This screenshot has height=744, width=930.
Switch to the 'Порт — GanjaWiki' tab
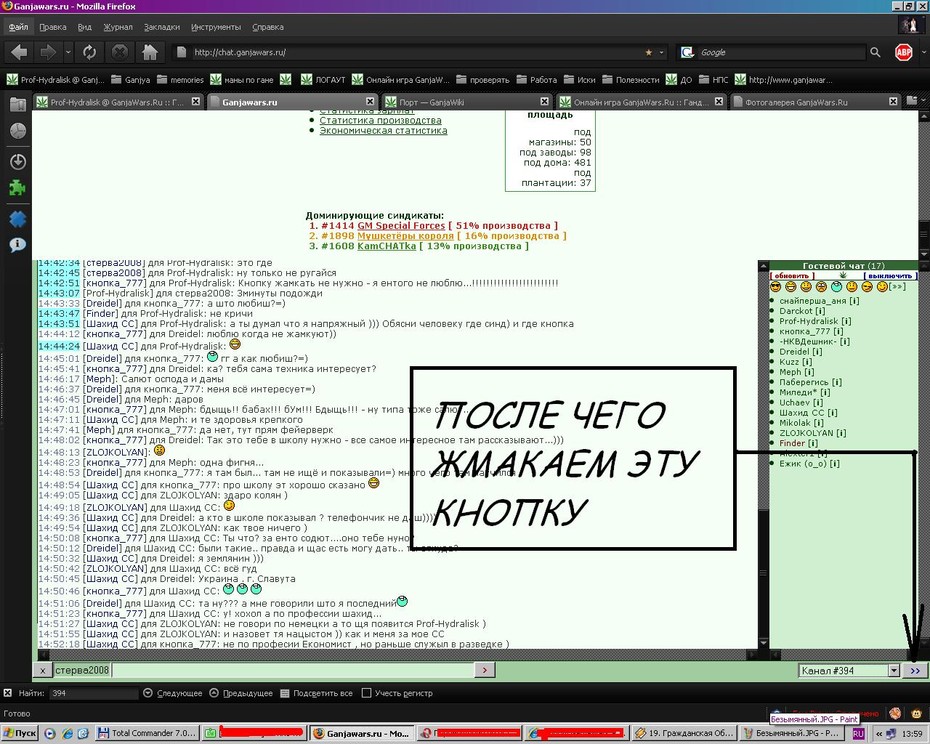466,102
